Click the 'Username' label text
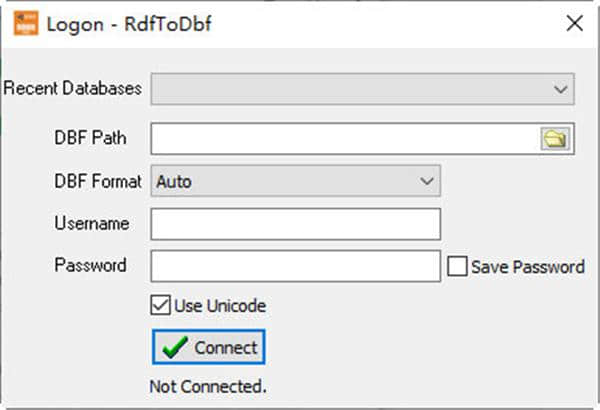This screenshot has width=600, height=410. click(x=92, y=223)
